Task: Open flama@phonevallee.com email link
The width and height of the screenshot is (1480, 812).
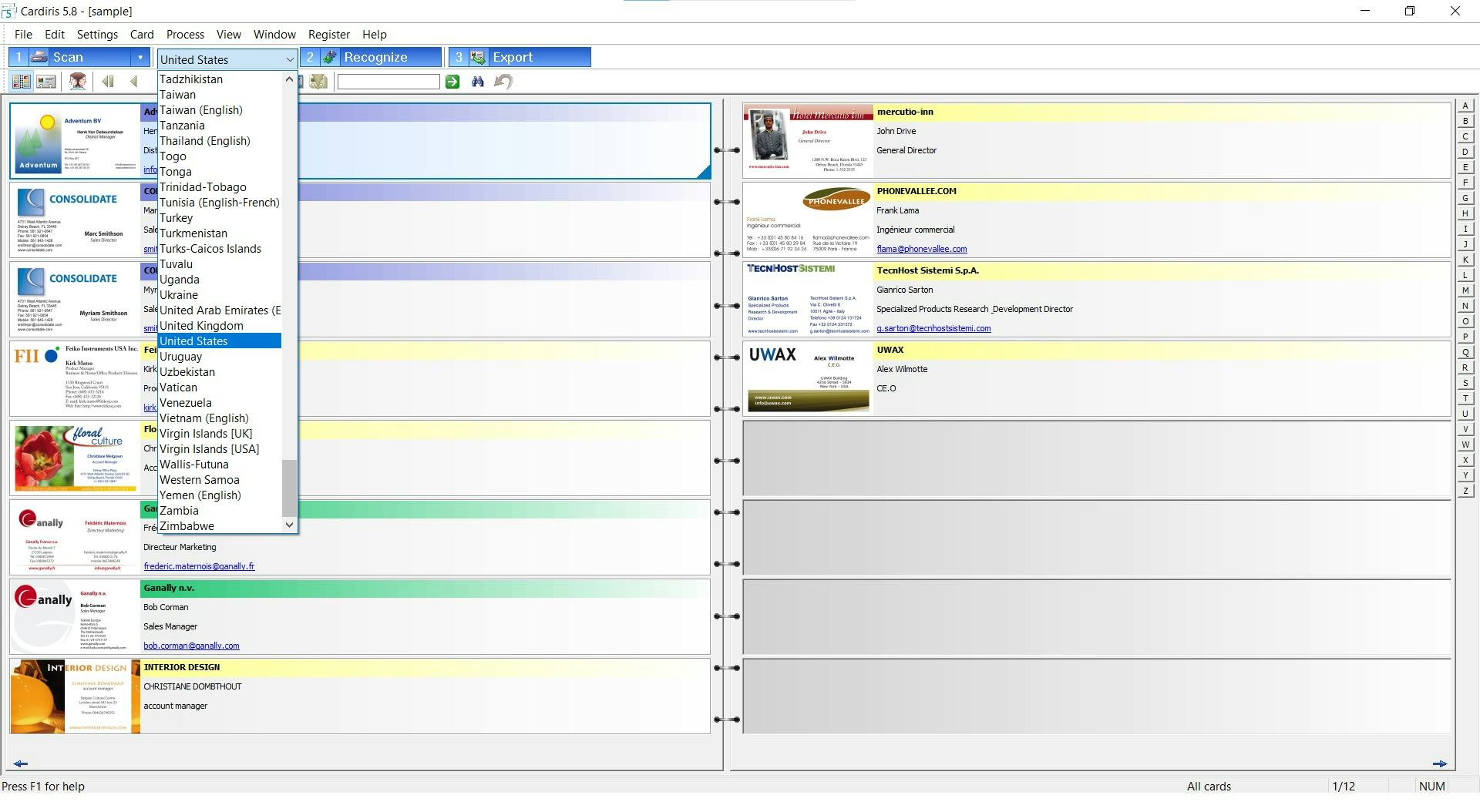Action: click(921, 249)
